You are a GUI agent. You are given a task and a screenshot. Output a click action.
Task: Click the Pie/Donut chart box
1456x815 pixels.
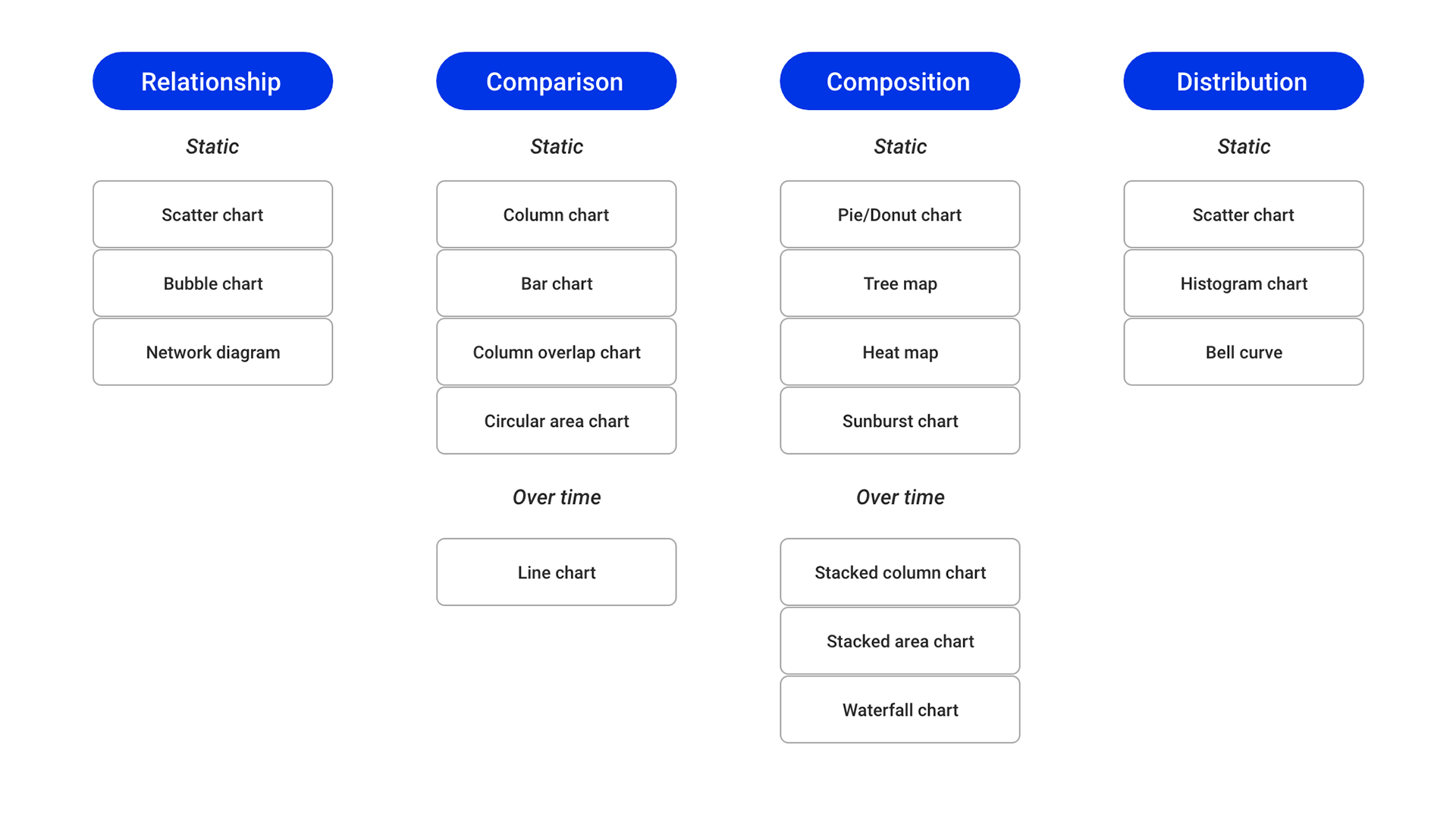899,215
